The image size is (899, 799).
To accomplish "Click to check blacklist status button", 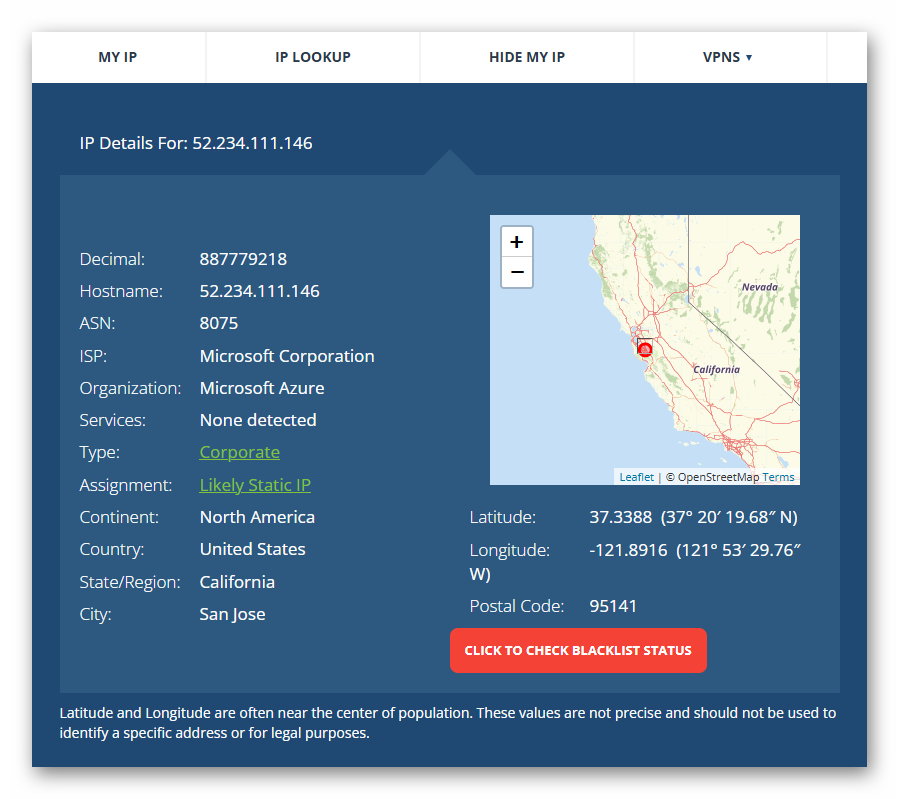I will 578,650.
